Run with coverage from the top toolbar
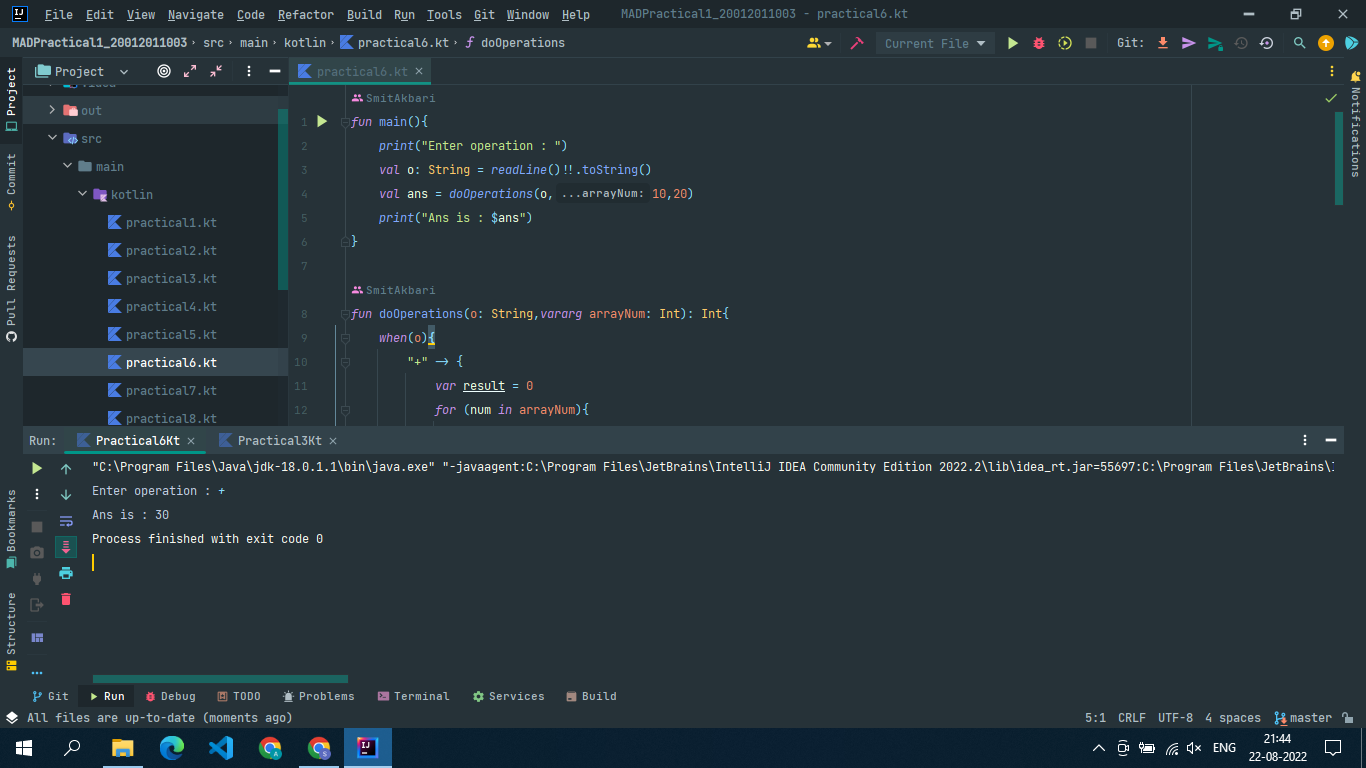 pyautogui.click(x=1065, y=43)
